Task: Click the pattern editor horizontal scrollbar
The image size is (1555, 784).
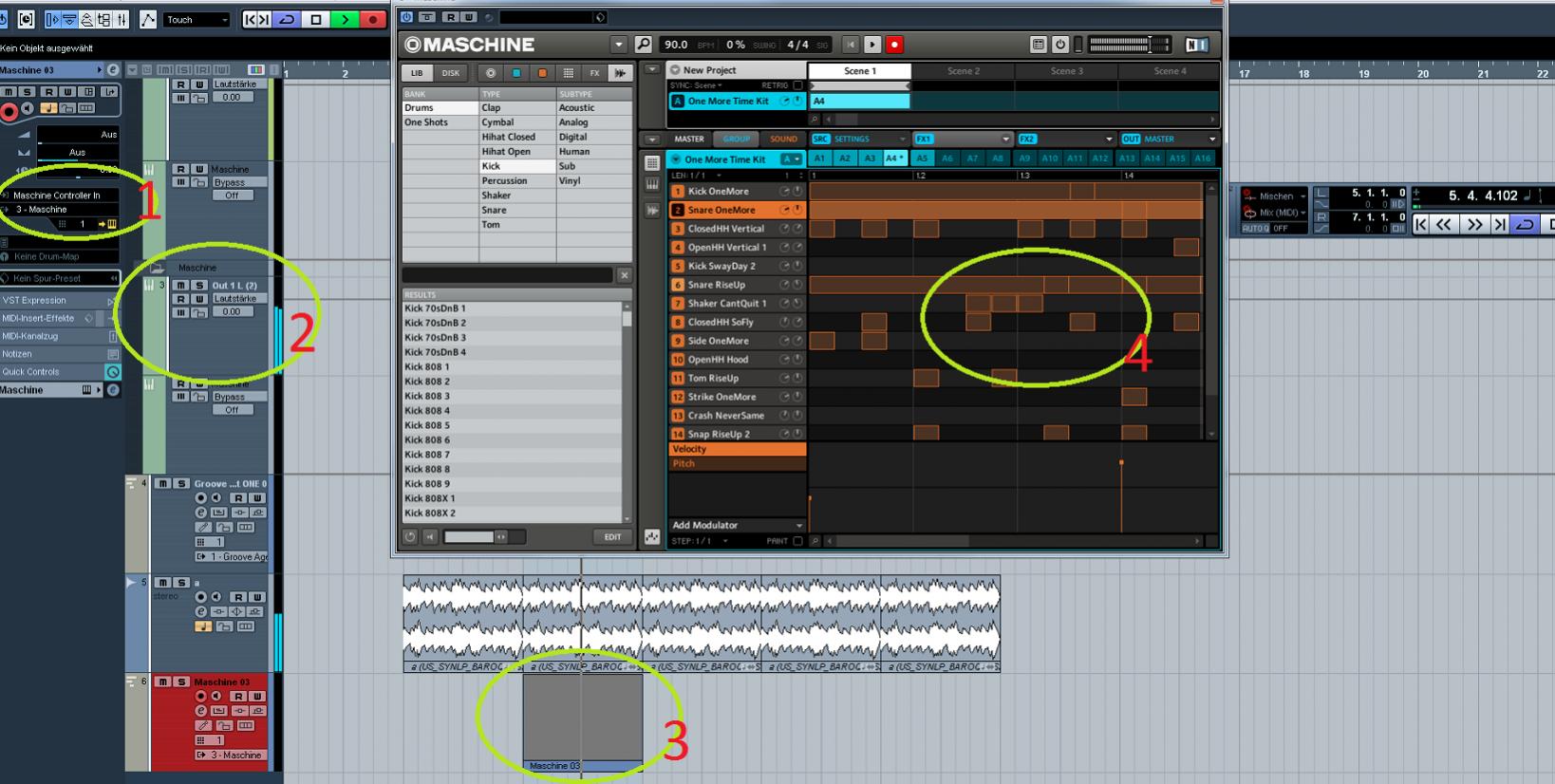Action: (x=1011, y=541)
